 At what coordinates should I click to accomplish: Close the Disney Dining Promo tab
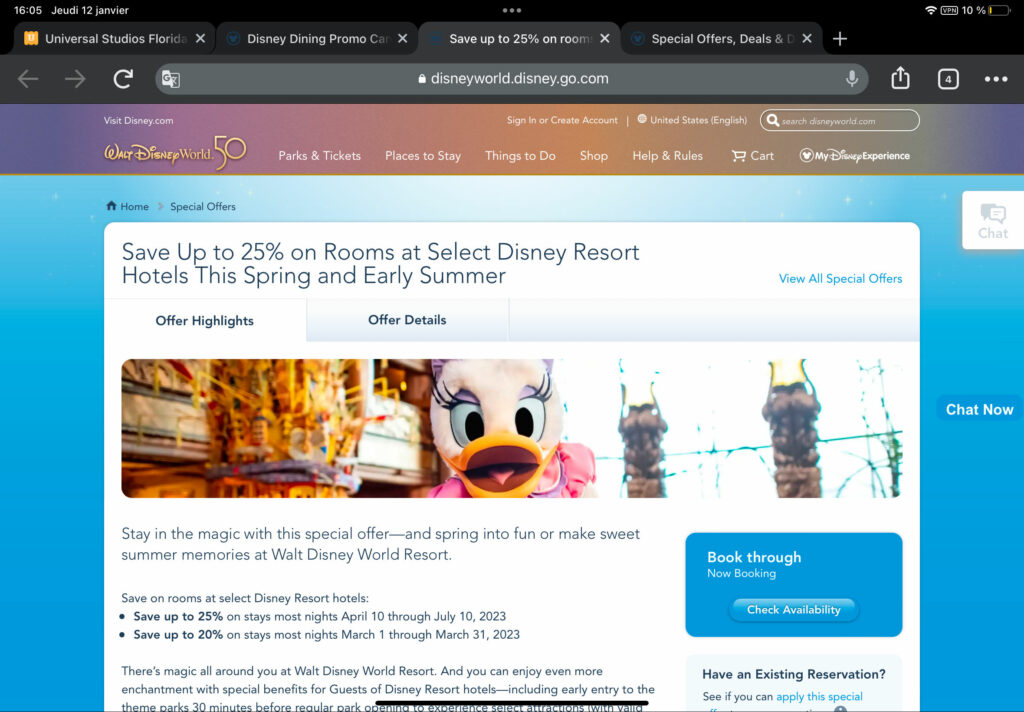pos(403,39)
